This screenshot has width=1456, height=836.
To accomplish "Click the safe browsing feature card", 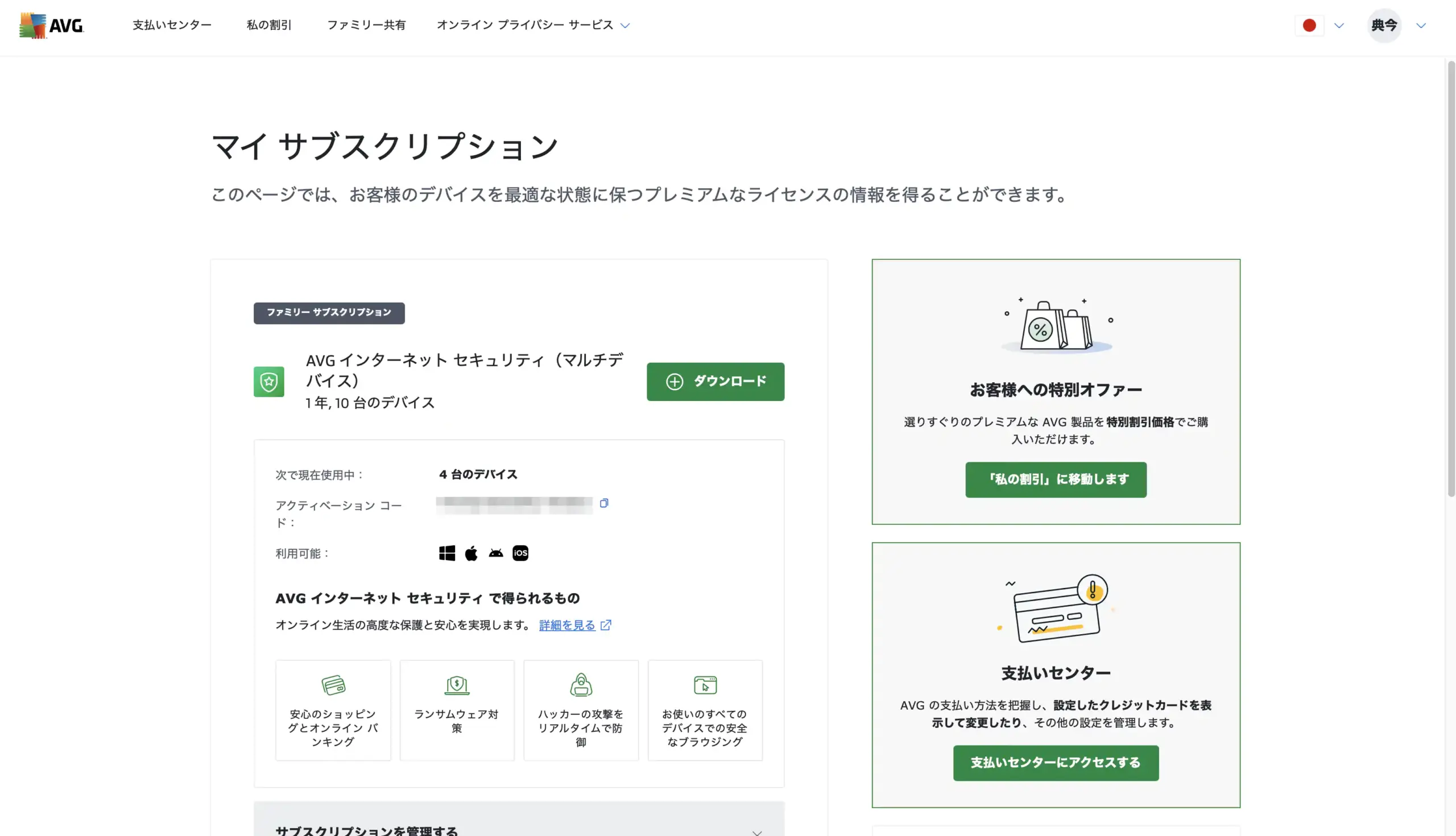I will point(705,710).
